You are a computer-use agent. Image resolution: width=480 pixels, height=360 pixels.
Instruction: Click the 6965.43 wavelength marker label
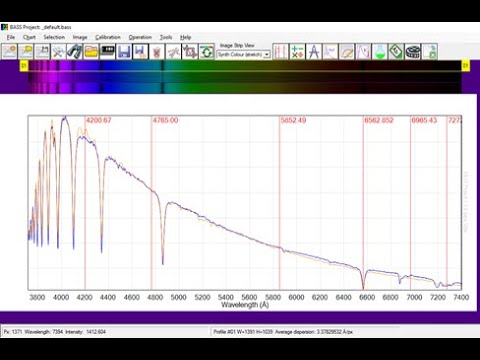click(x=424, y=120)
